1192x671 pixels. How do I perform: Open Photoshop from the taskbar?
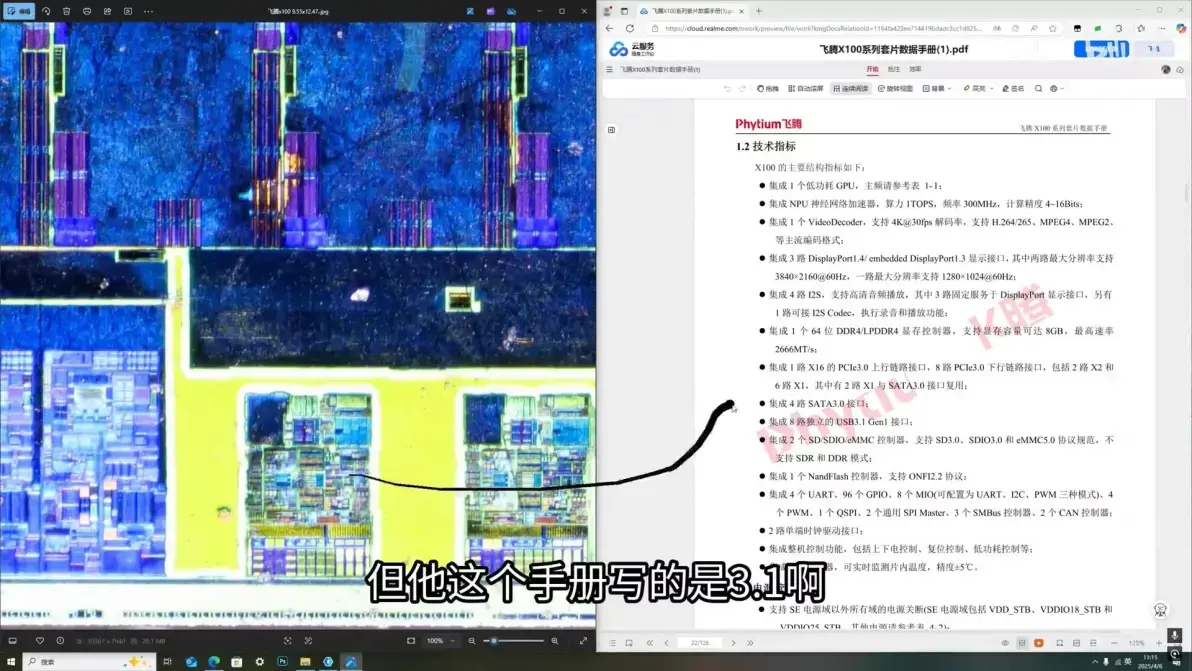tap(282, 662)
